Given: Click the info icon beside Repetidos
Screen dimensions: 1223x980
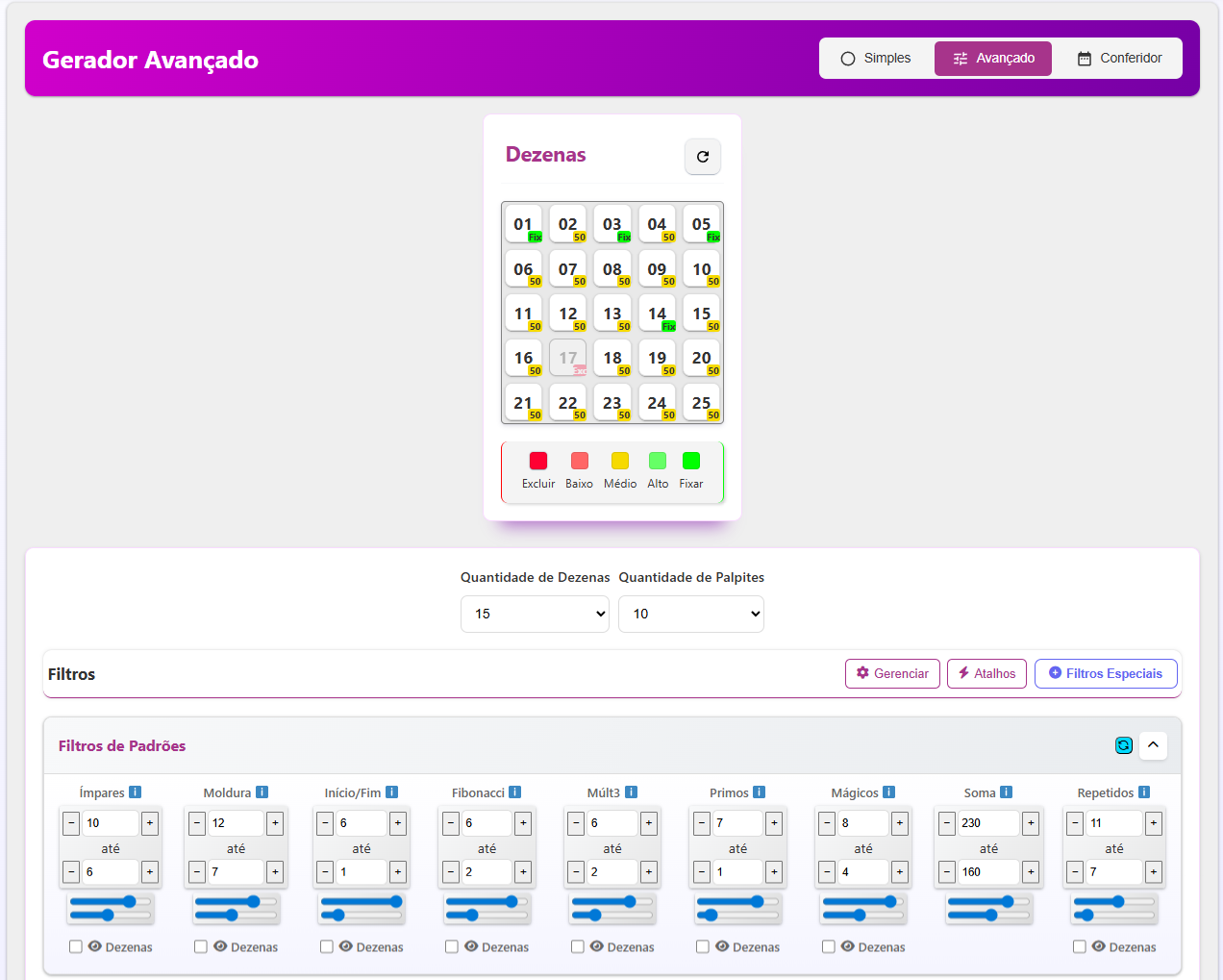Looking at the screenshot, I should pyautogui.click(x=1144, y=792).
